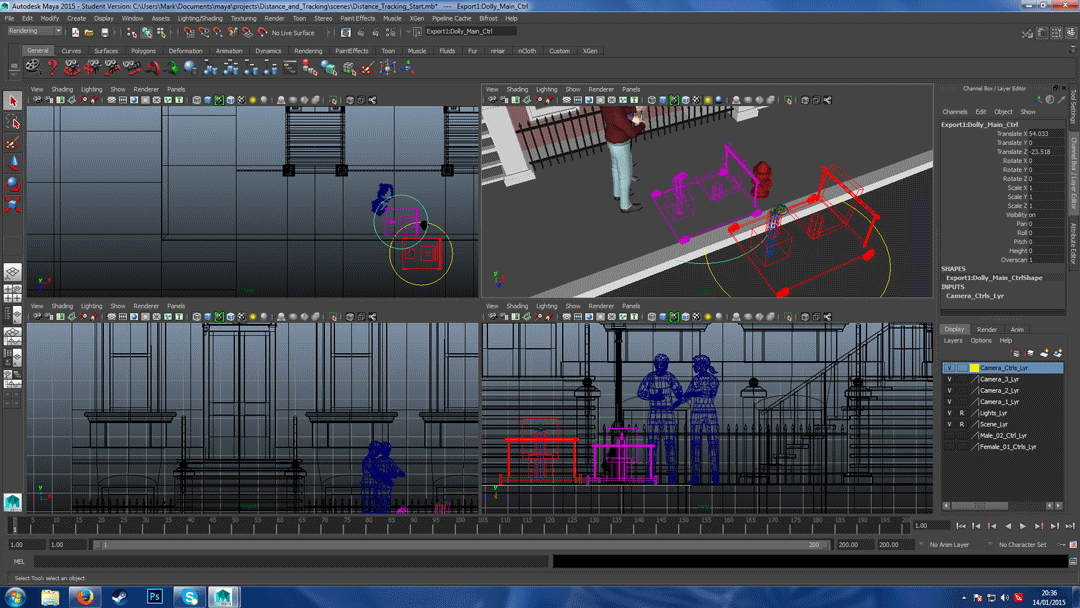Launch Photoshop from the Windows taskbar
This screenshot has height=608, width=1080.
(155, 597)
